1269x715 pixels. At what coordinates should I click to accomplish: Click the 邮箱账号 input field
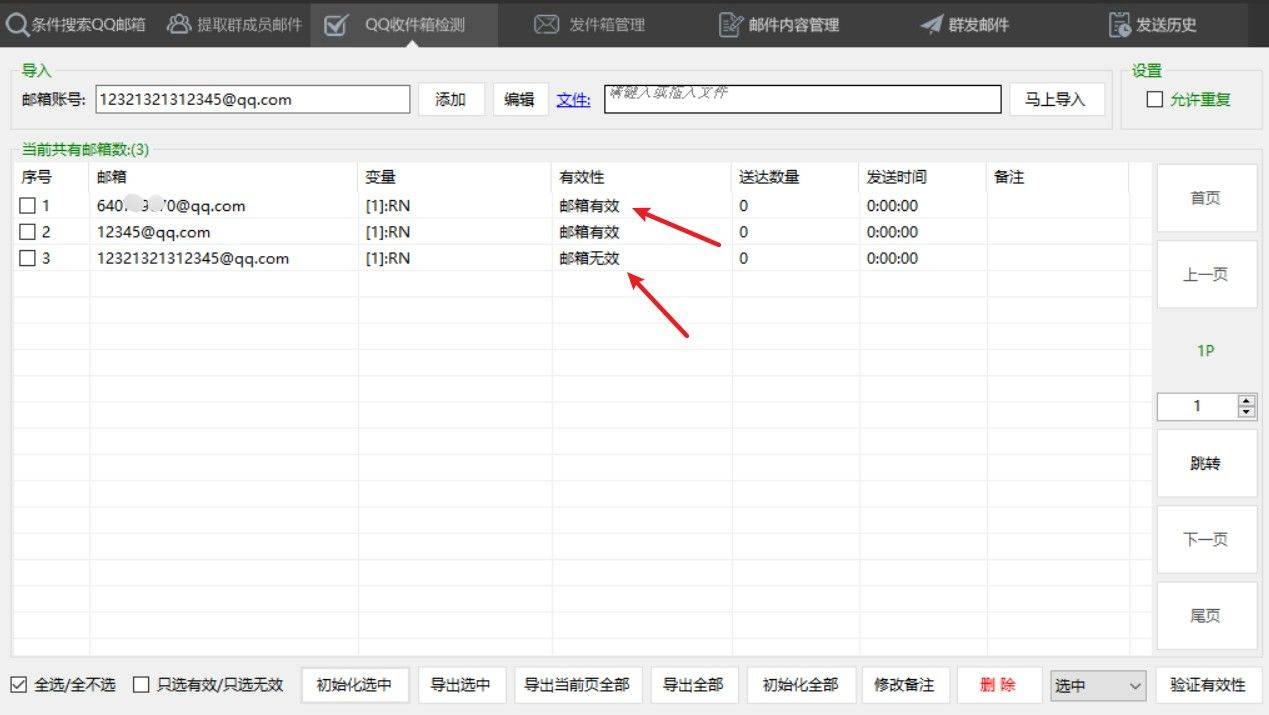click(253, 99)
